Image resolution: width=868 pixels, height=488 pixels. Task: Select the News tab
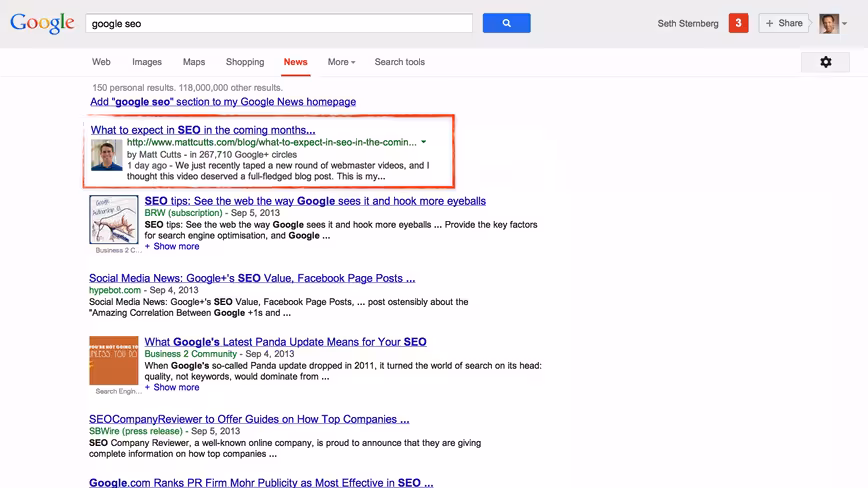[296, 62]
